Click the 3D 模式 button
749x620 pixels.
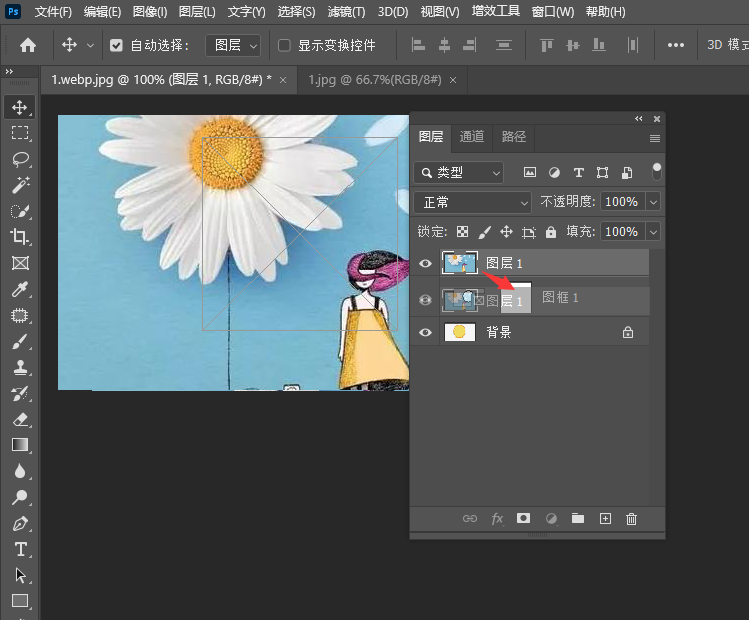(727, 45)
